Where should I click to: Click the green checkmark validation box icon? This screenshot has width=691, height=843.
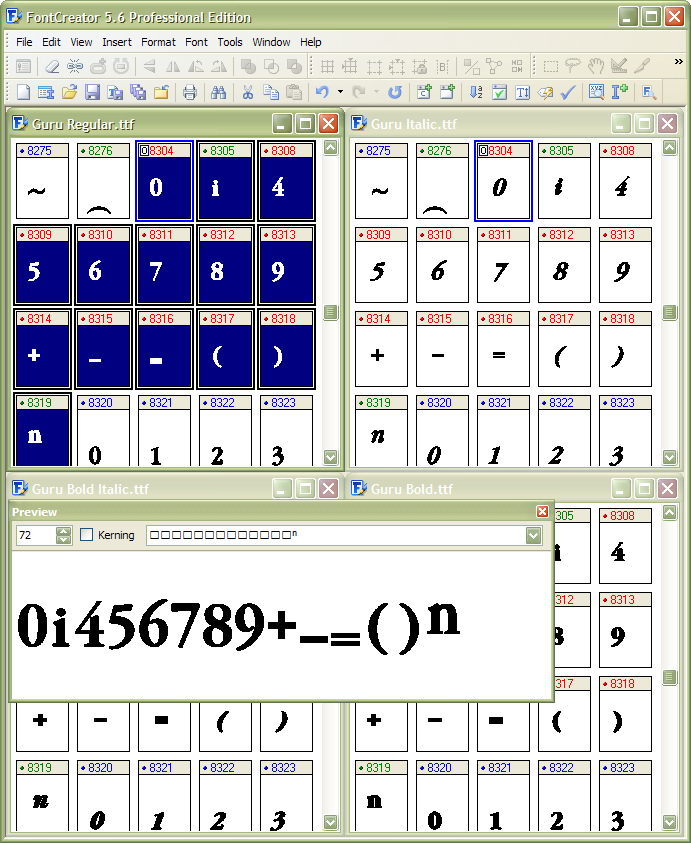[499, 92]
